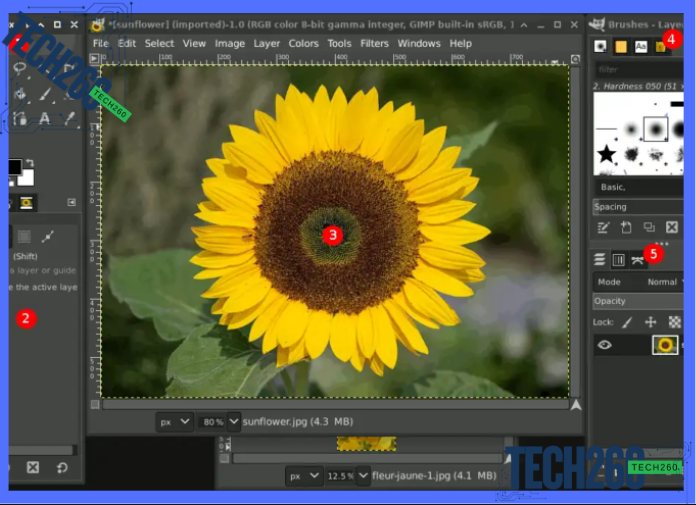The height and width of the screenshot is (505, 696).
Task: Open tool options tab menu arrow
Action: click(71, 202)
